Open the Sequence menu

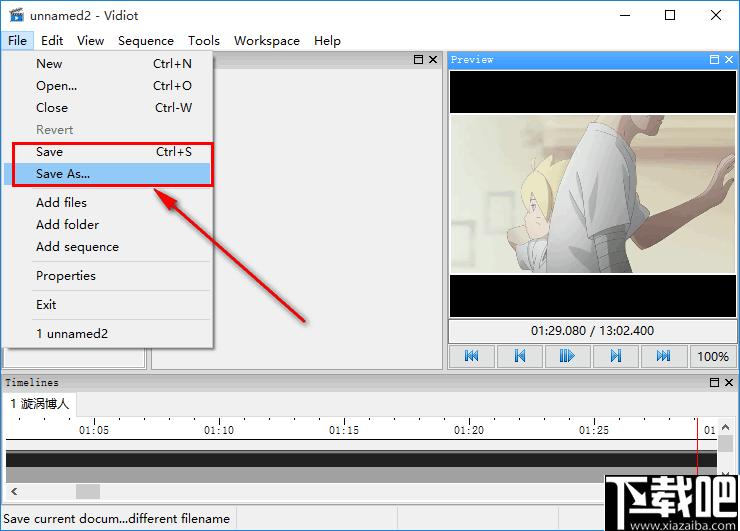tap(146, 41)
